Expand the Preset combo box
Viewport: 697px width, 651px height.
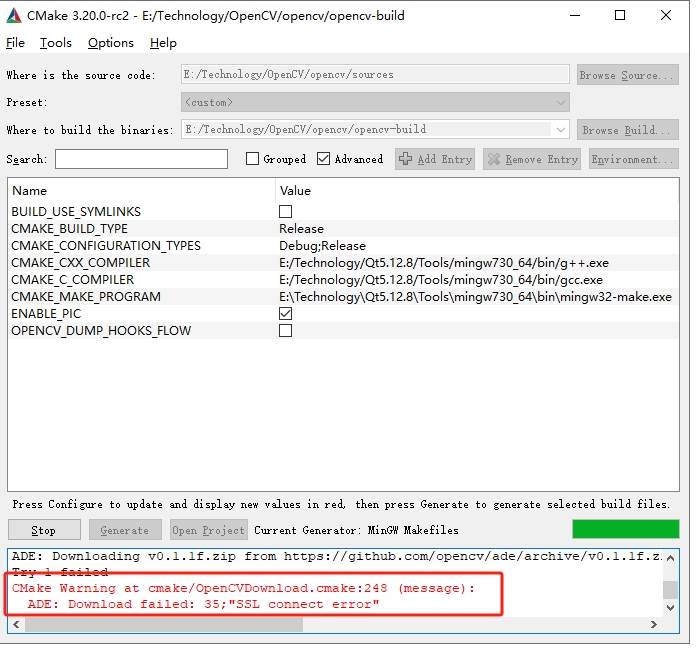click(x=375, y=102)
